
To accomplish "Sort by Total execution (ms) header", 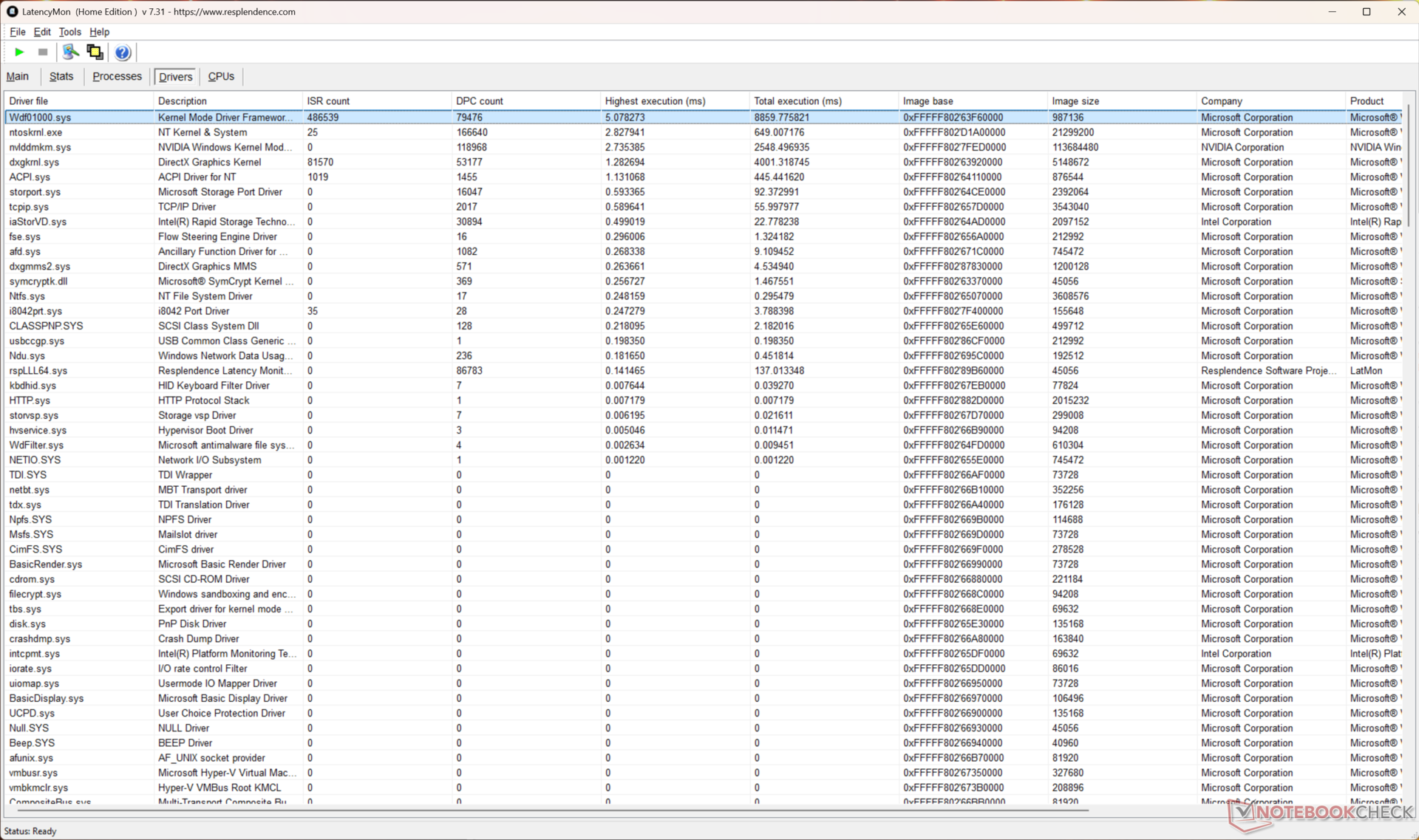I will click(824, 101).
